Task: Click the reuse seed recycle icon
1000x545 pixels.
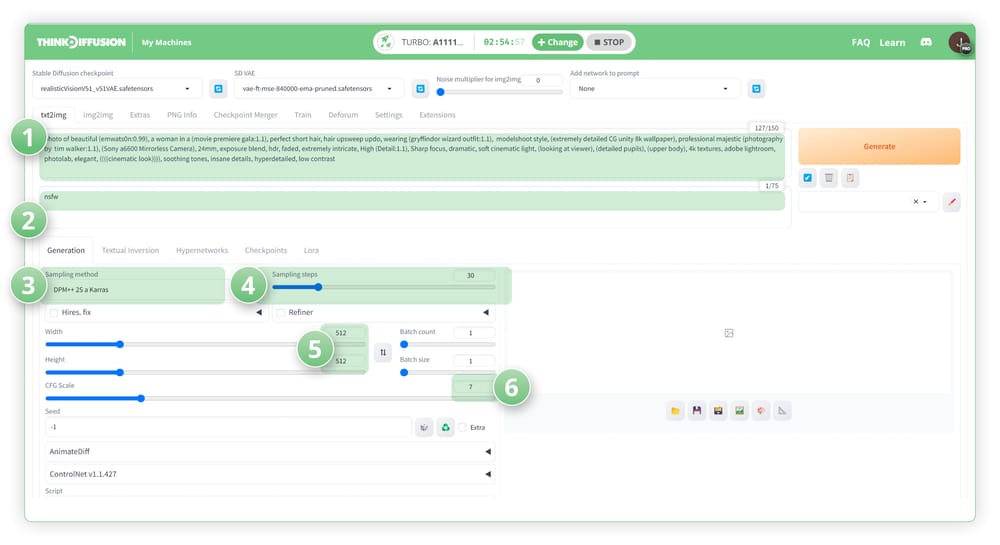Action: click(x=446, y=427)
